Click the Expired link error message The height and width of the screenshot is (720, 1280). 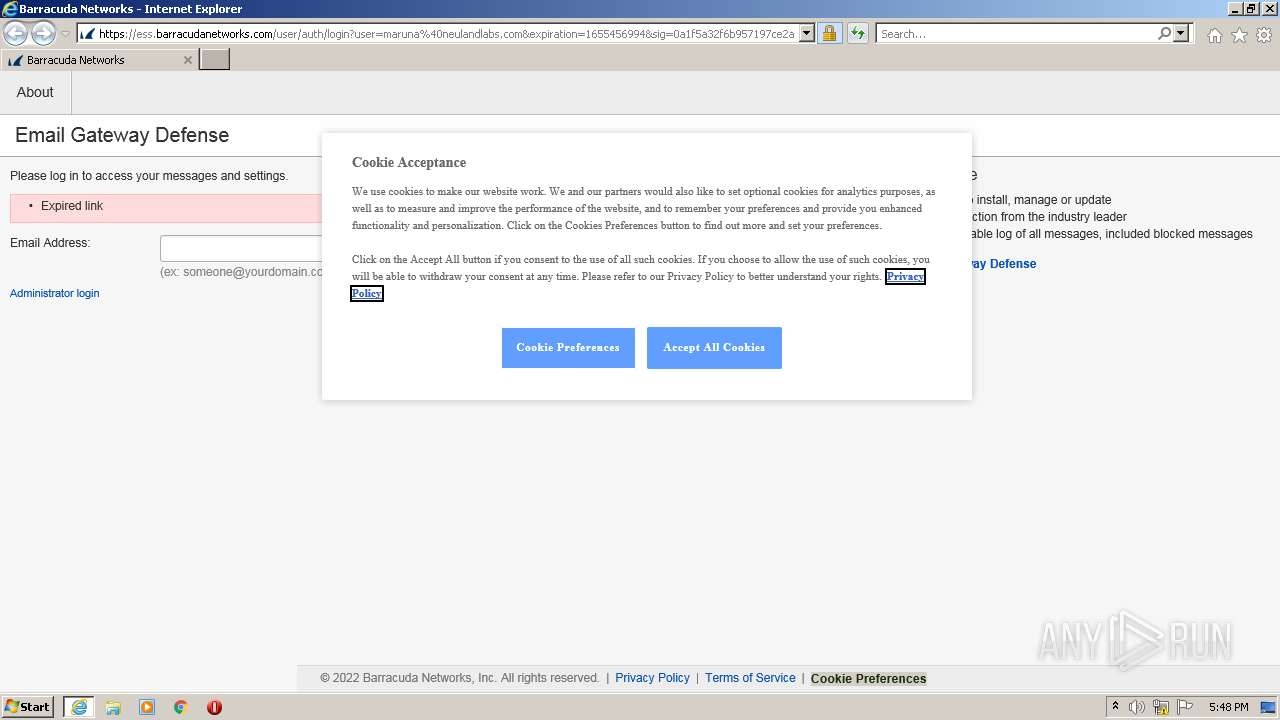coord(72,206)
